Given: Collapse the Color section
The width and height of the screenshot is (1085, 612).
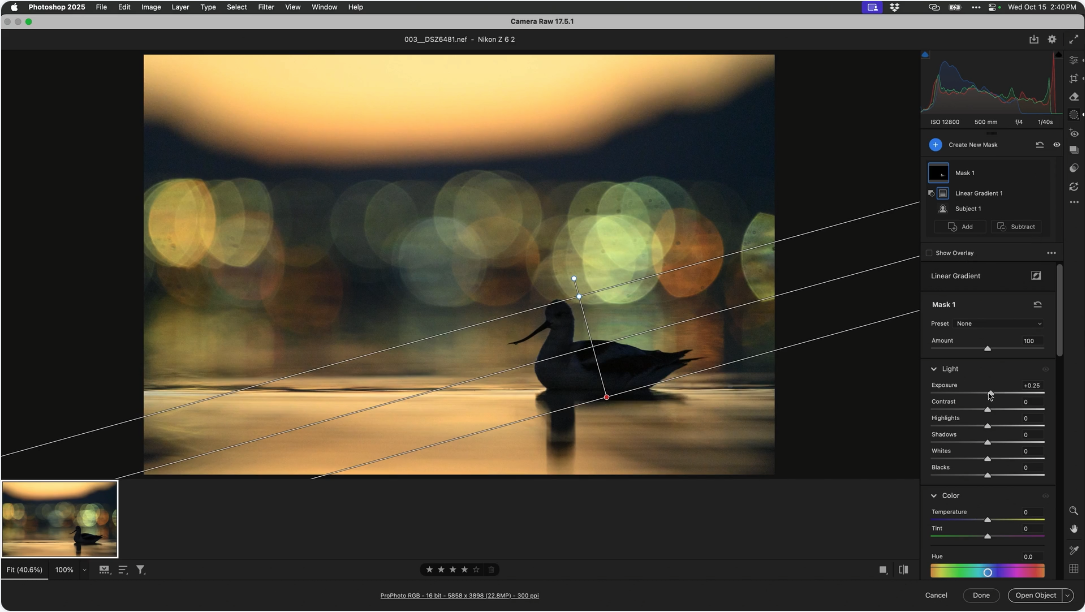Looking at the screenshot, I should pyautogui.click(x=934, y=496).
